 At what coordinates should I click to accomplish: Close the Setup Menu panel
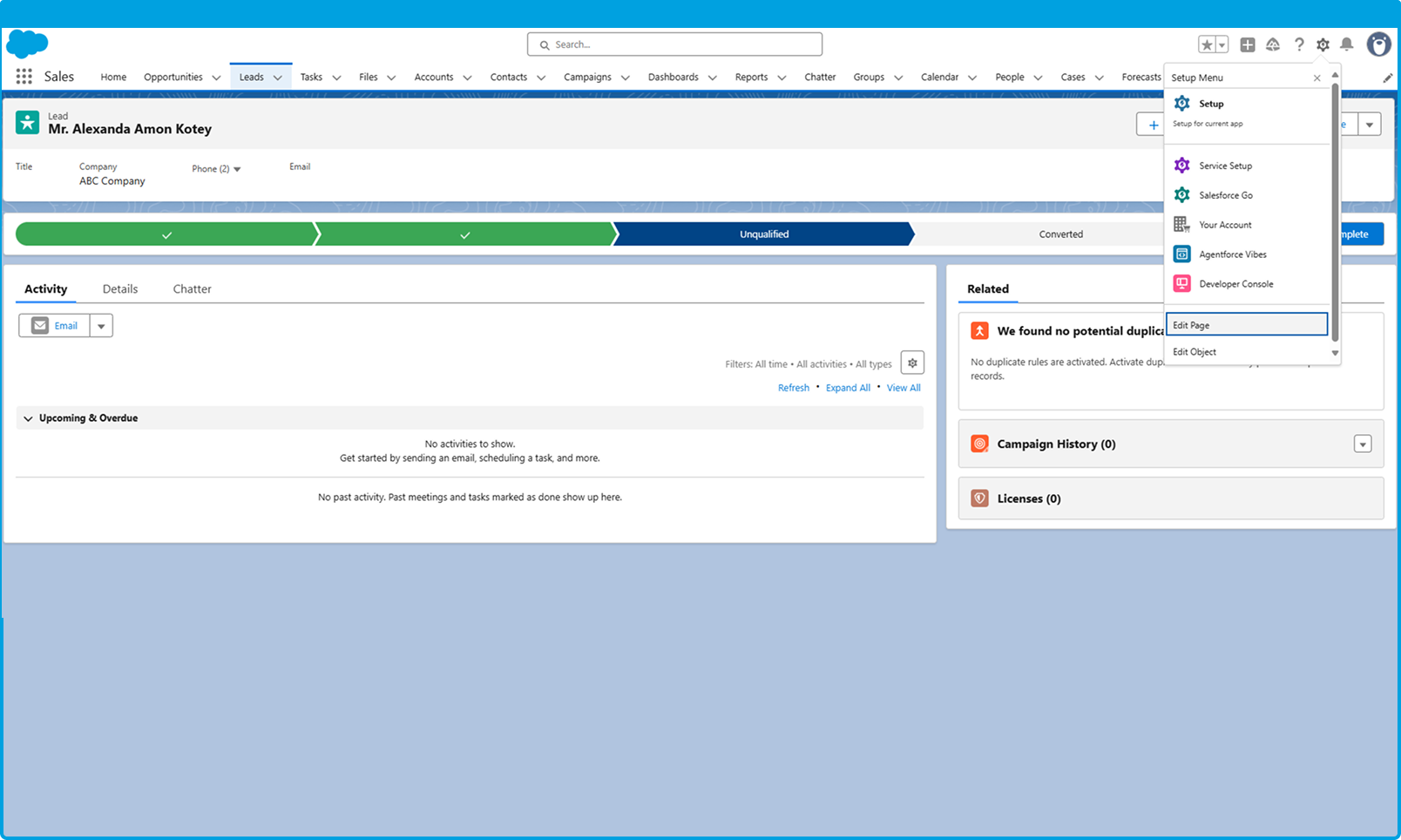tap(1316, 78)
